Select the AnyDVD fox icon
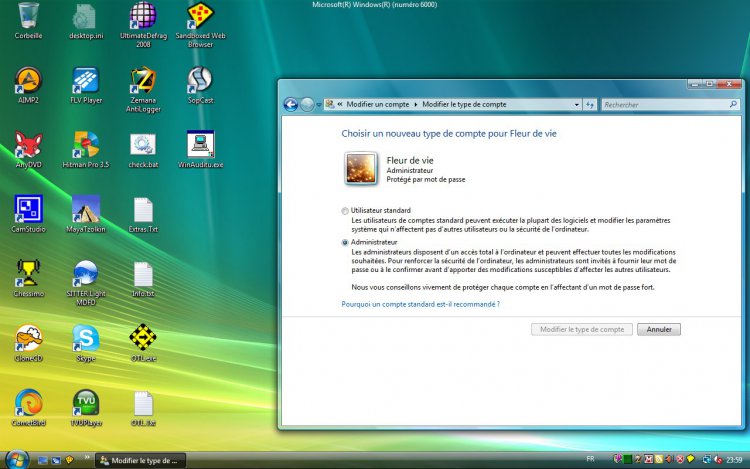 (x=28, y=144)
